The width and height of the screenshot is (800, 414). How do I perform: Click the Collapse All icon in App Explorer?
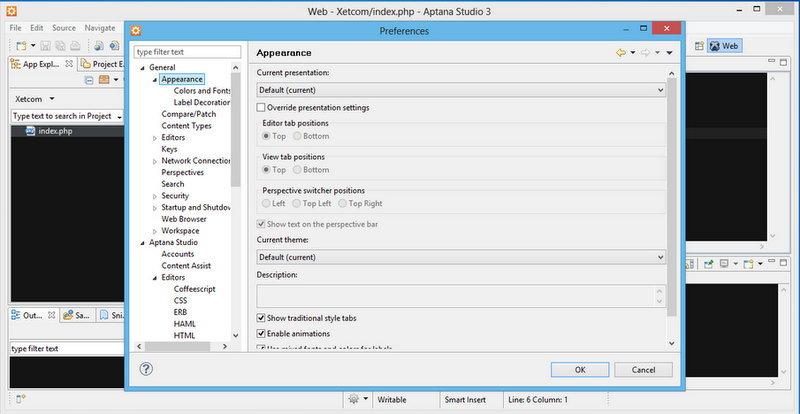(x=89, y=80)
